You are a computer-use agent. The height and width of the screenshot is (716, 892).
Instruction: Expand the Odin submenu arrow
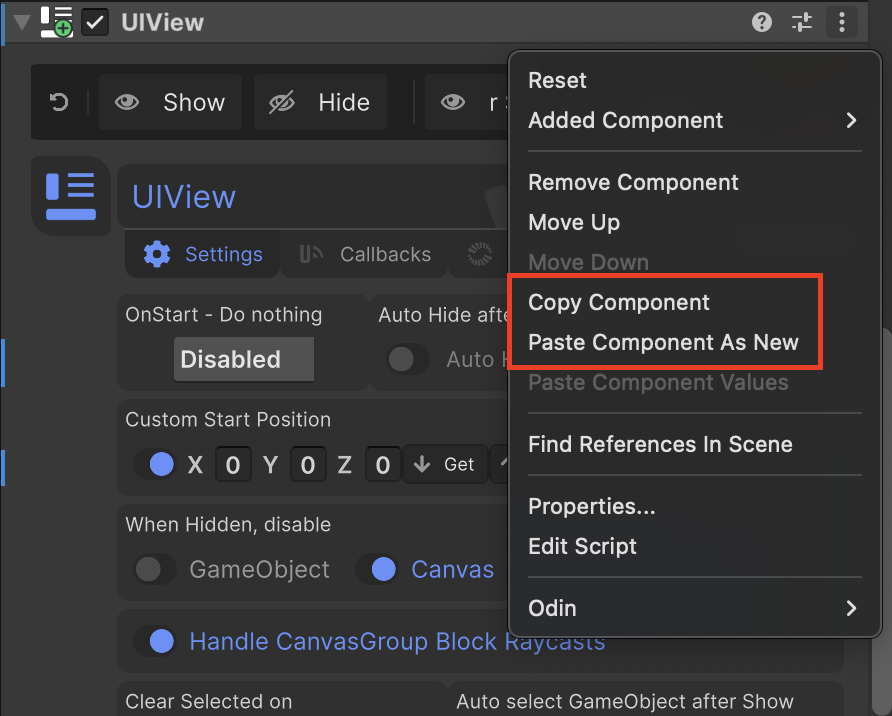tap(851, 609)
